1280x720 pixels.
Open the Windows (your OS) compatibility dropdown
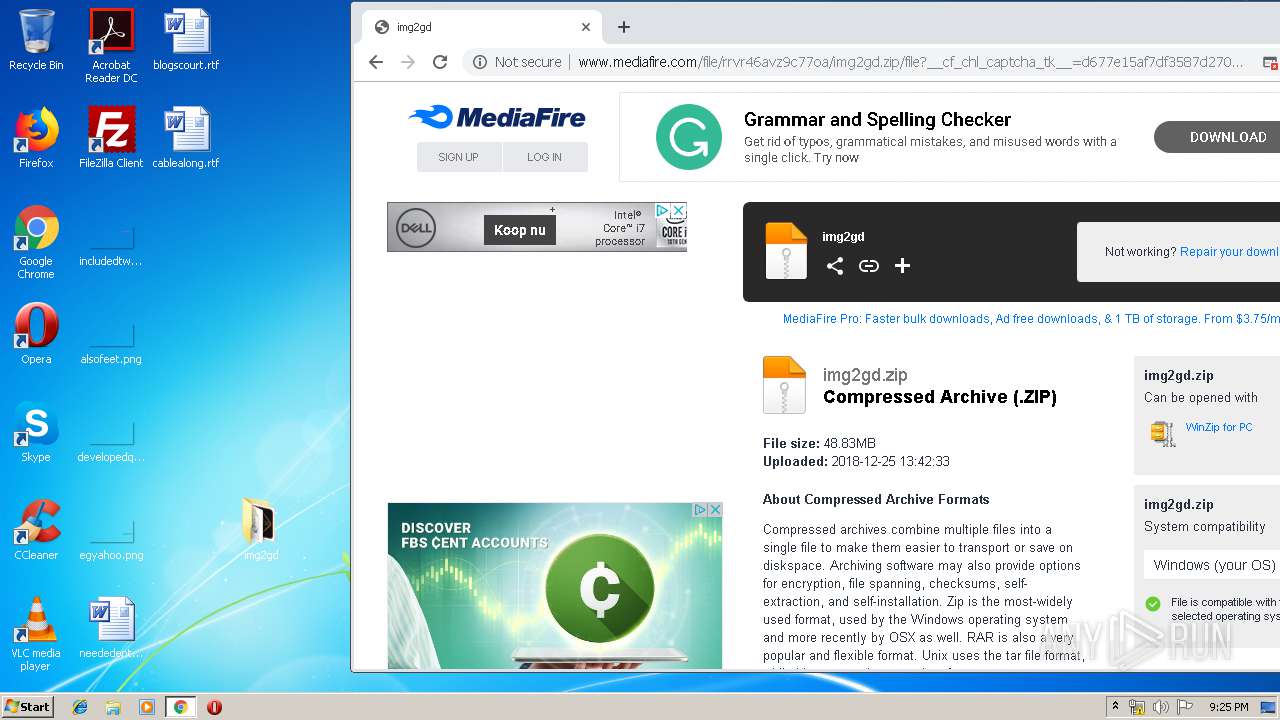(x=1214, y=565)
